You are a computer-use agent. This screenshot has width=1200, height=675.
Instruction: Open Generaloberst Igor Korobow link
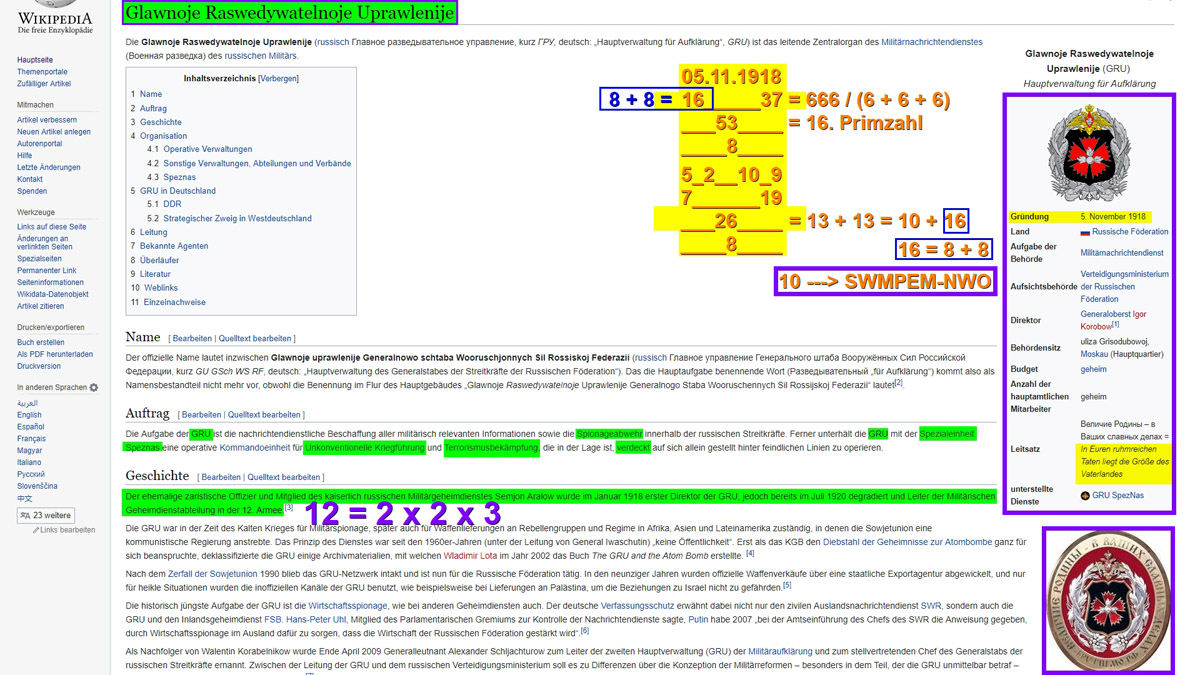coord(1113,320)
